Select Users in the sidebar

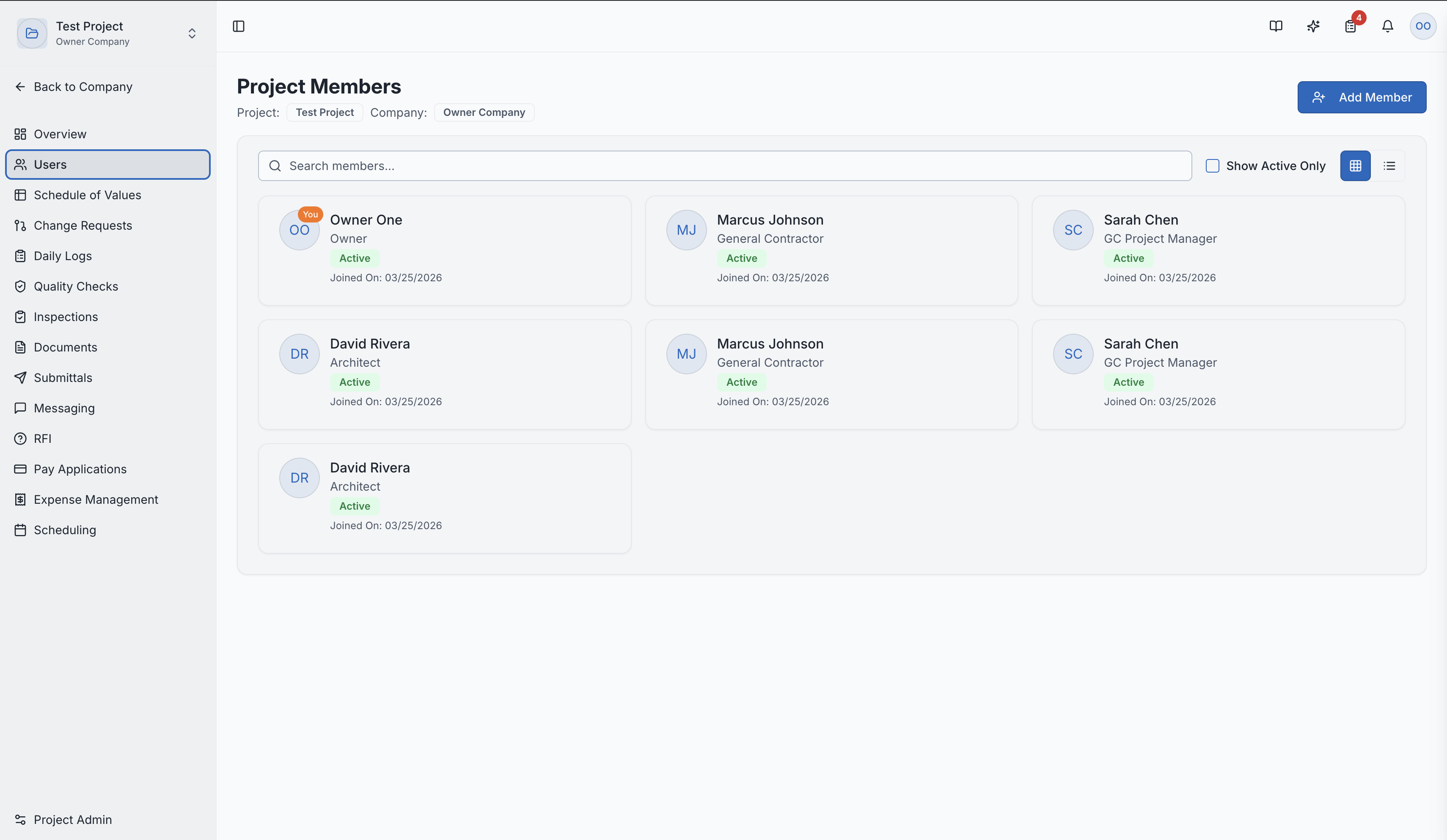pyautogui.click(x=108, y=165)
